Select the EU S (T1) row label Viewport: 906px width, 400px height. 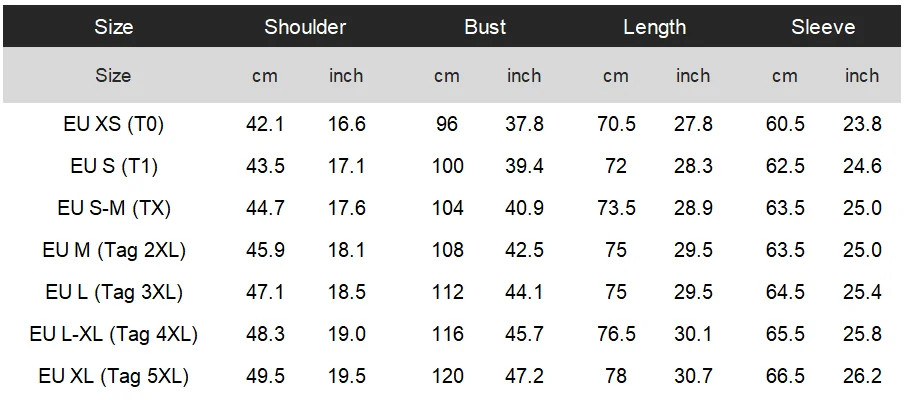114,166
